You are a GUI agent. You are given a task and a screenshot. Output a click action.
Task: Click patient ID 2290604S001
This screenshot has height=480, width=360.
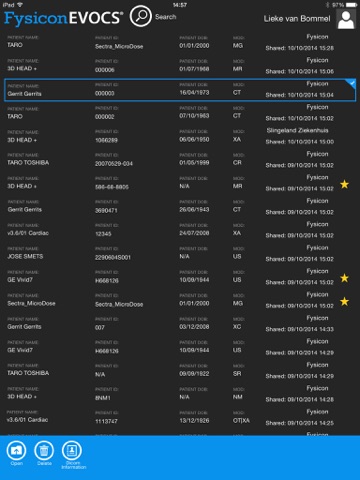pos(113,257)
